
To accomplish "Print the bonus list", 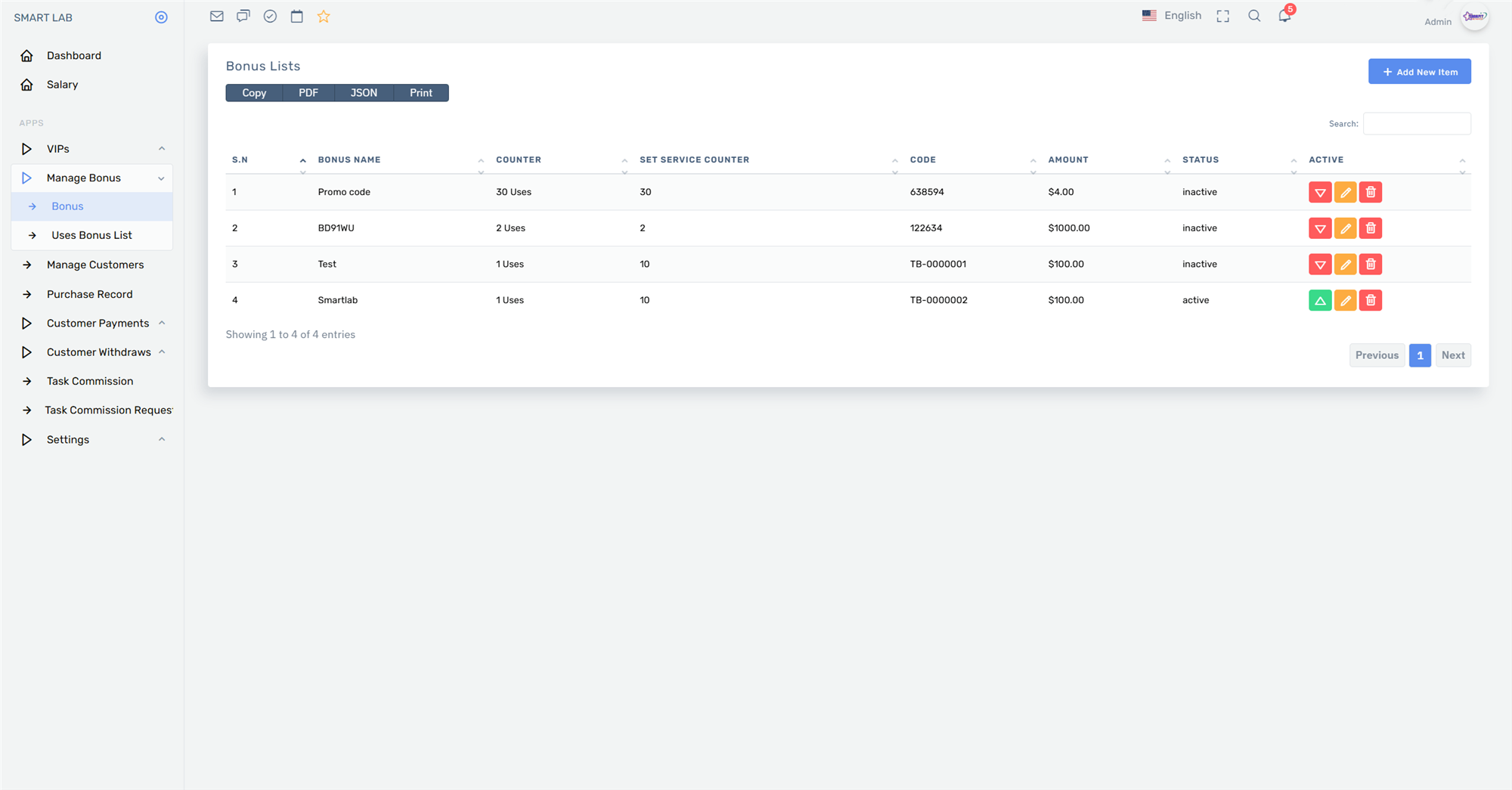I will click(x=421, y=93).
